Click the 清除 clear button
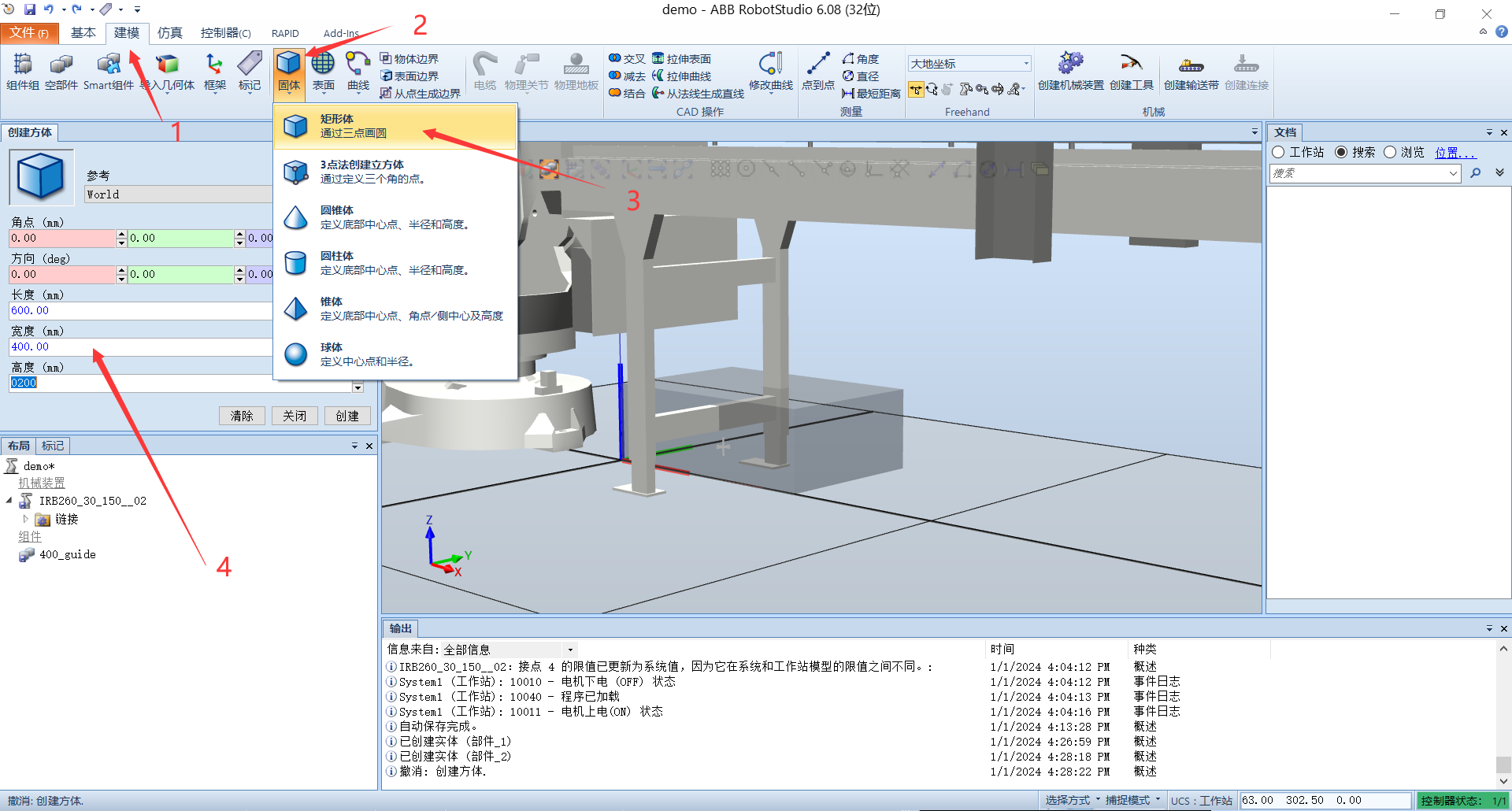Screen dimensions: 1512x811 point(242,416)
